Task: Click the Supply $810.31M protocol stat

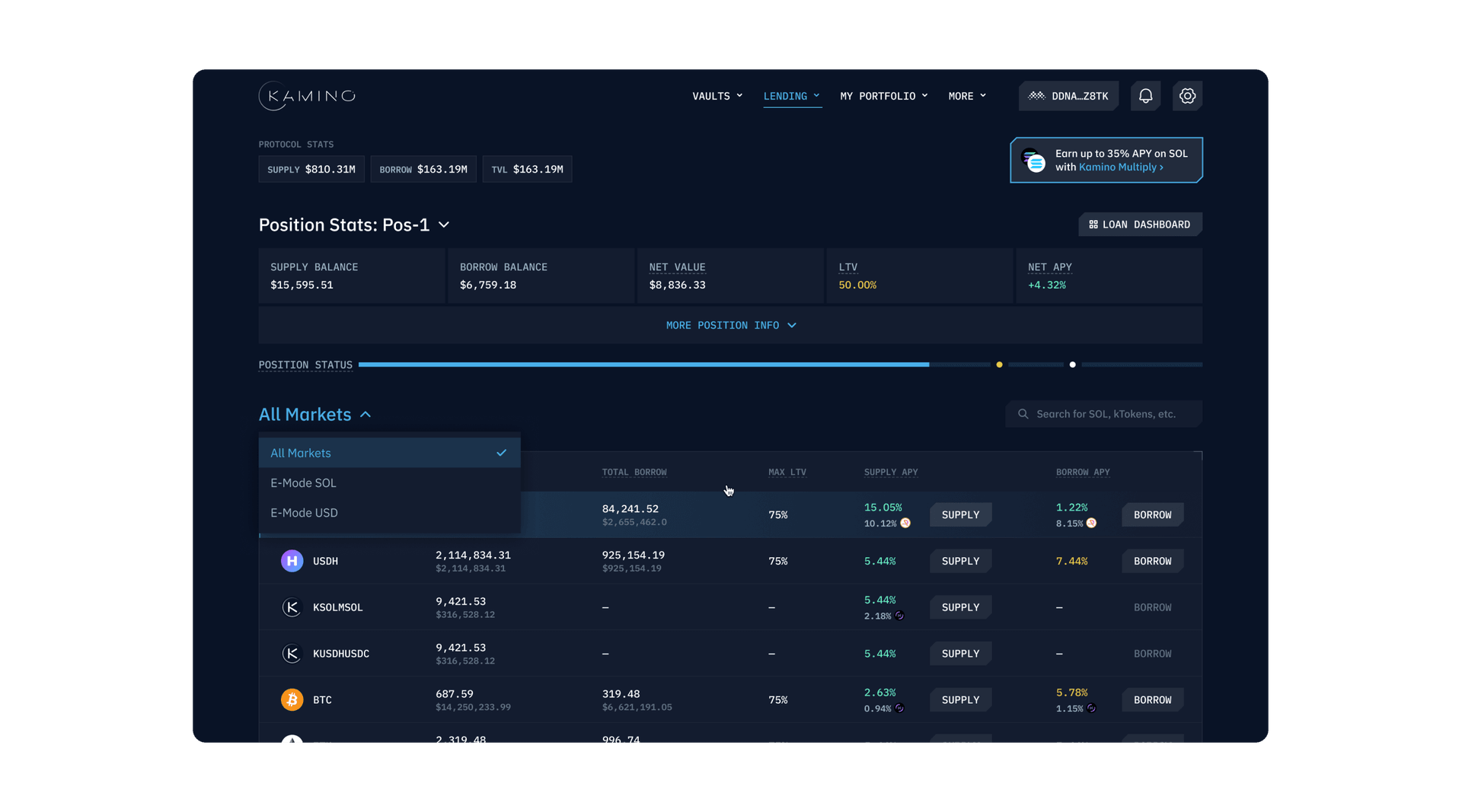Action: click(x=311, y=169)
